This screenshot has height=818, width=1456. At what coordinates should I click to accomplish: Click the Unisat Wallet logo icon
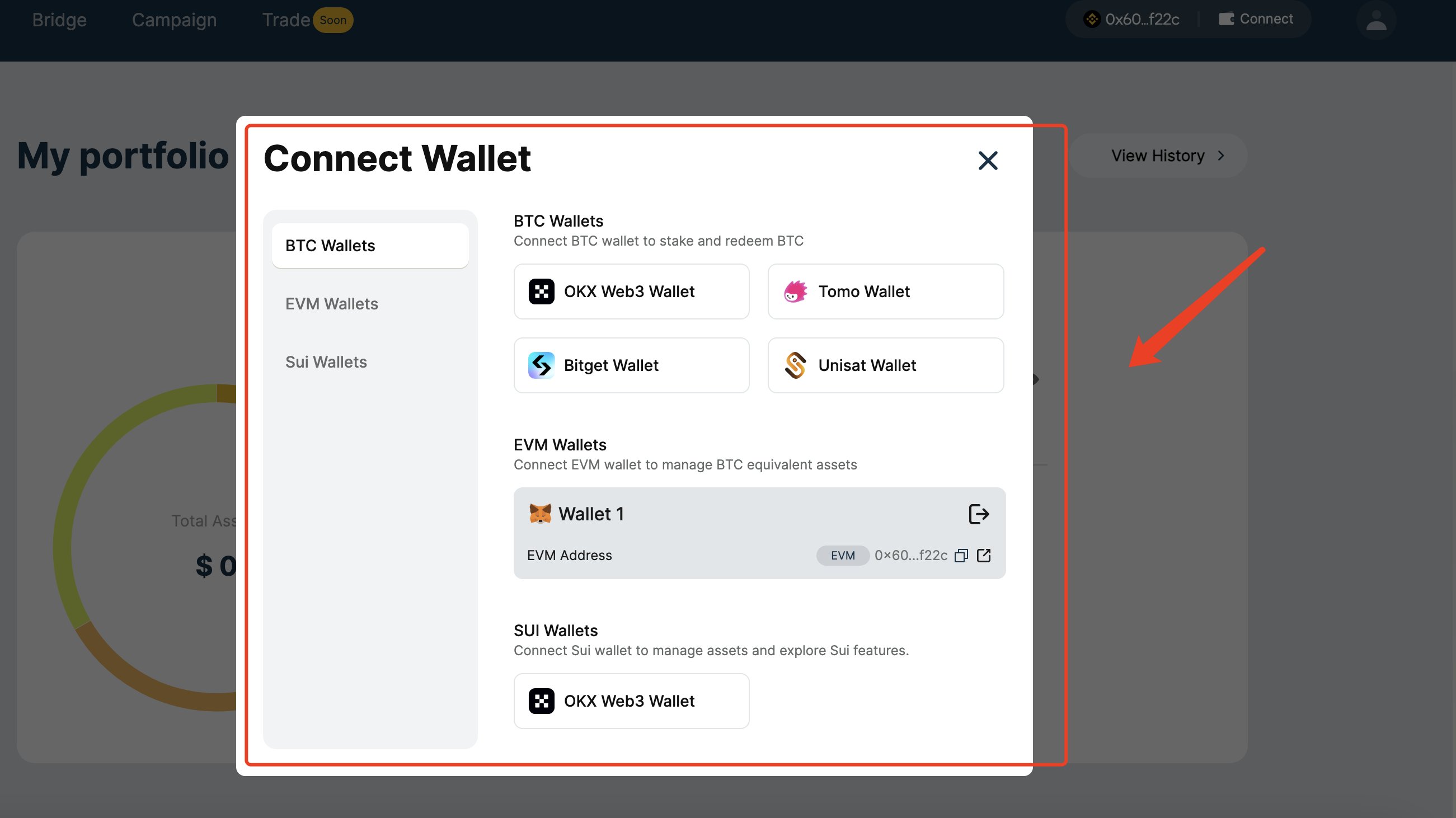[795, 365]
